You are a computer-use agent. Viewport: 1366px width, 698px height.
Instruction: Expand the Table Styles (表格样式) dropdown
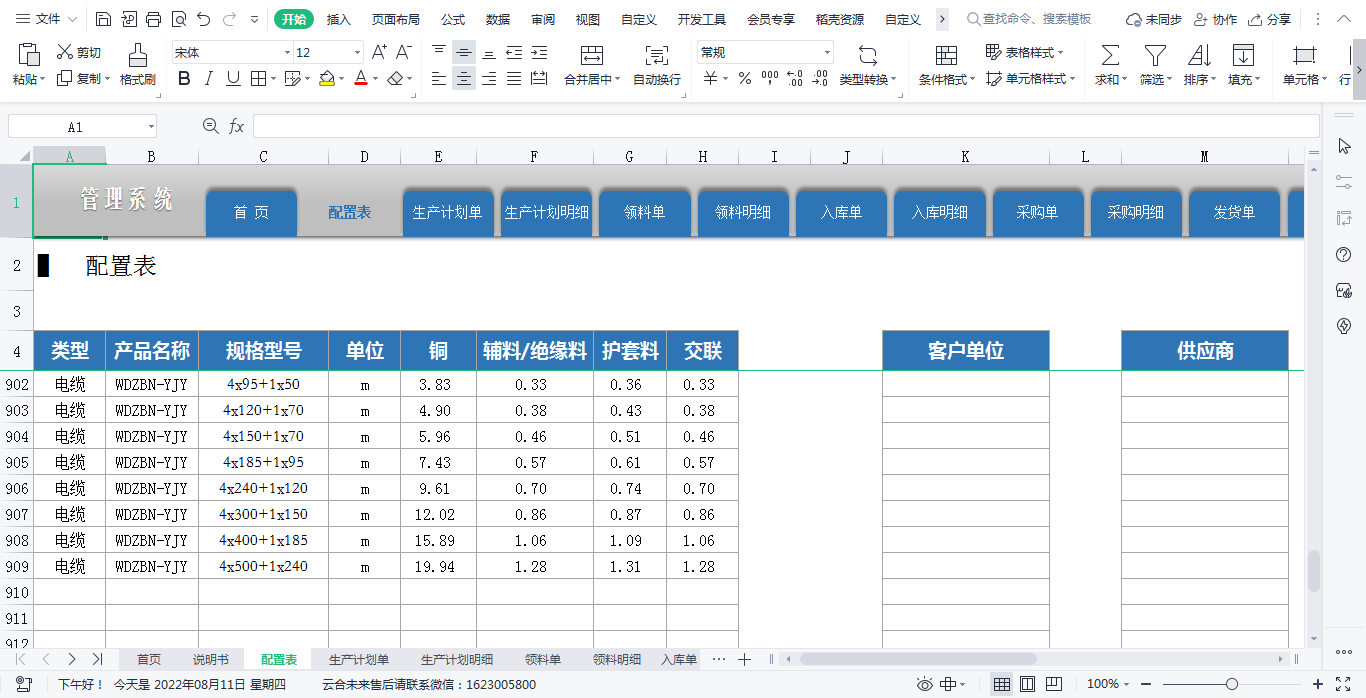pyautogui.click(x=1060, y=53)
